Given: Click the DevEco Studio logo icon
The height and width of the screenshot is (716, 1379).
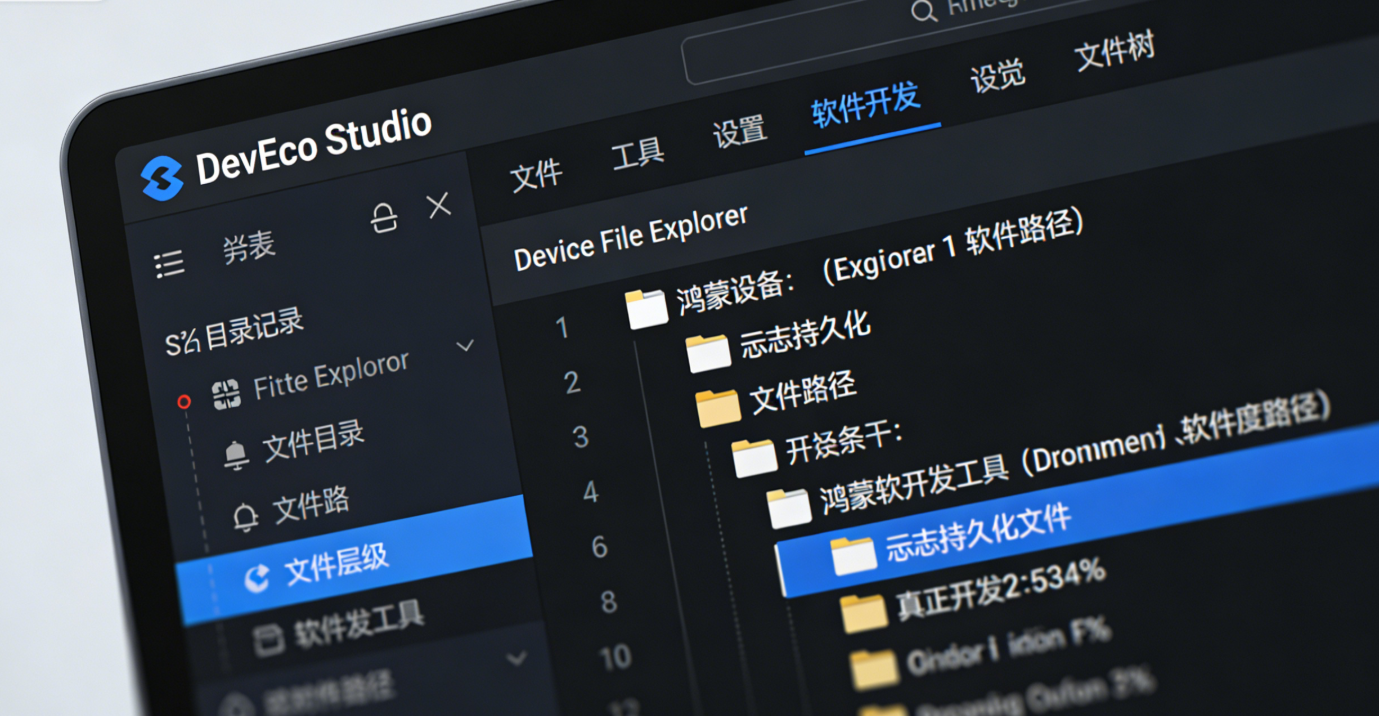Looking at the screenshot, I should pyautogui.click(x=161, y=178).
